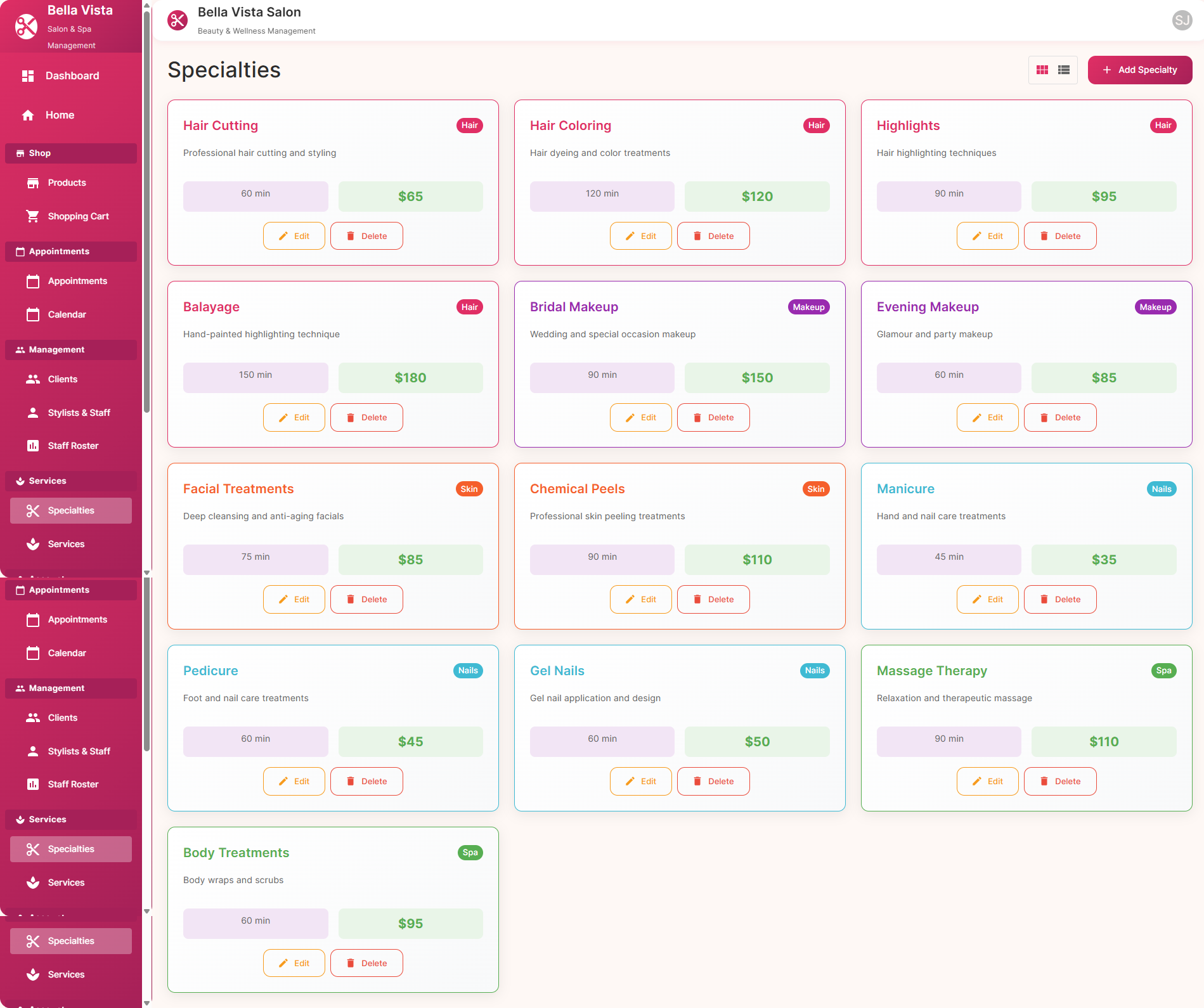Delete the Gel Nails specialty

click(x=713, y=782)
